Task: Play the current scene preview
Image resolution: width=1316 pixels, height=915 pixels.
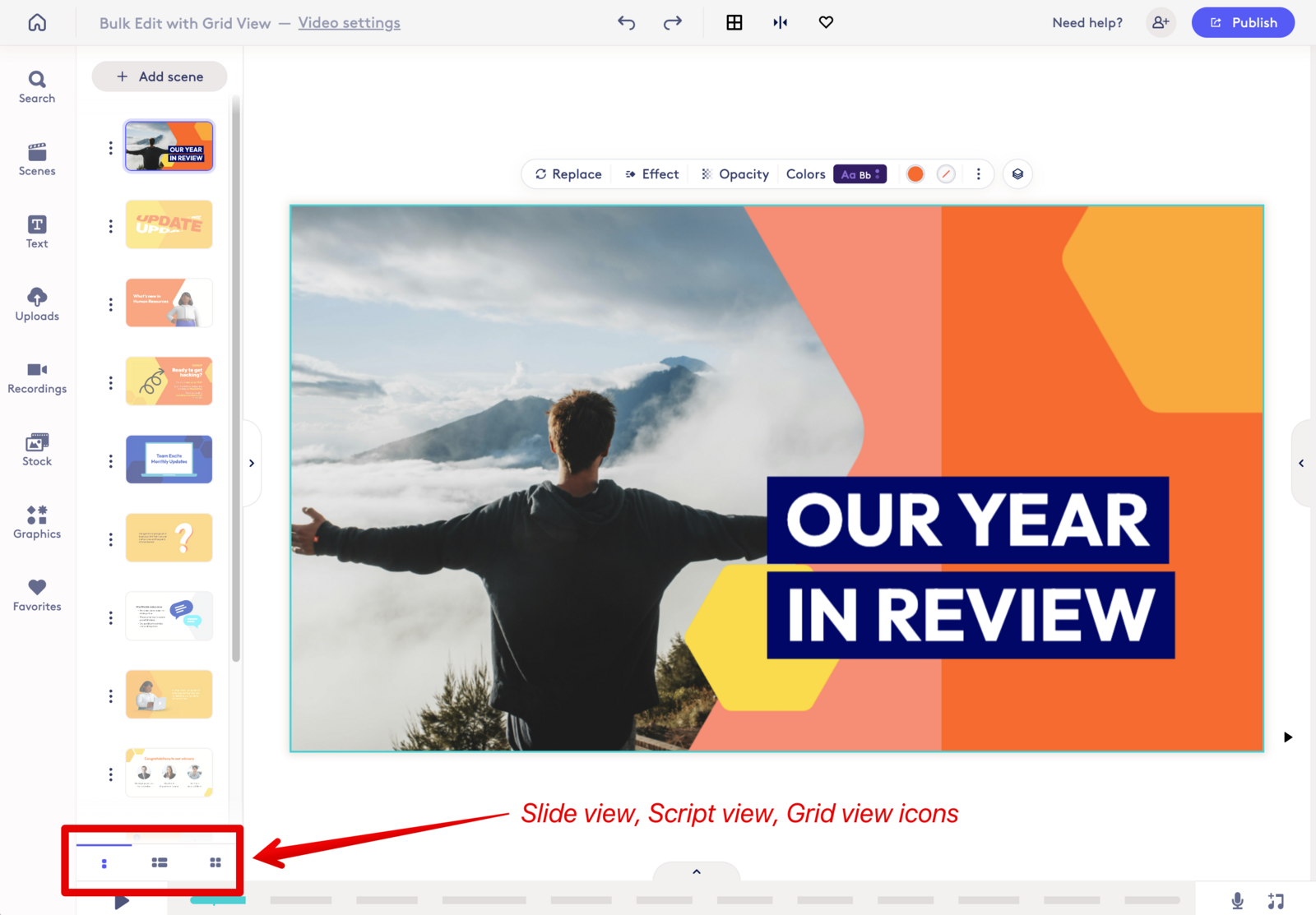Action: point(1288,737)
